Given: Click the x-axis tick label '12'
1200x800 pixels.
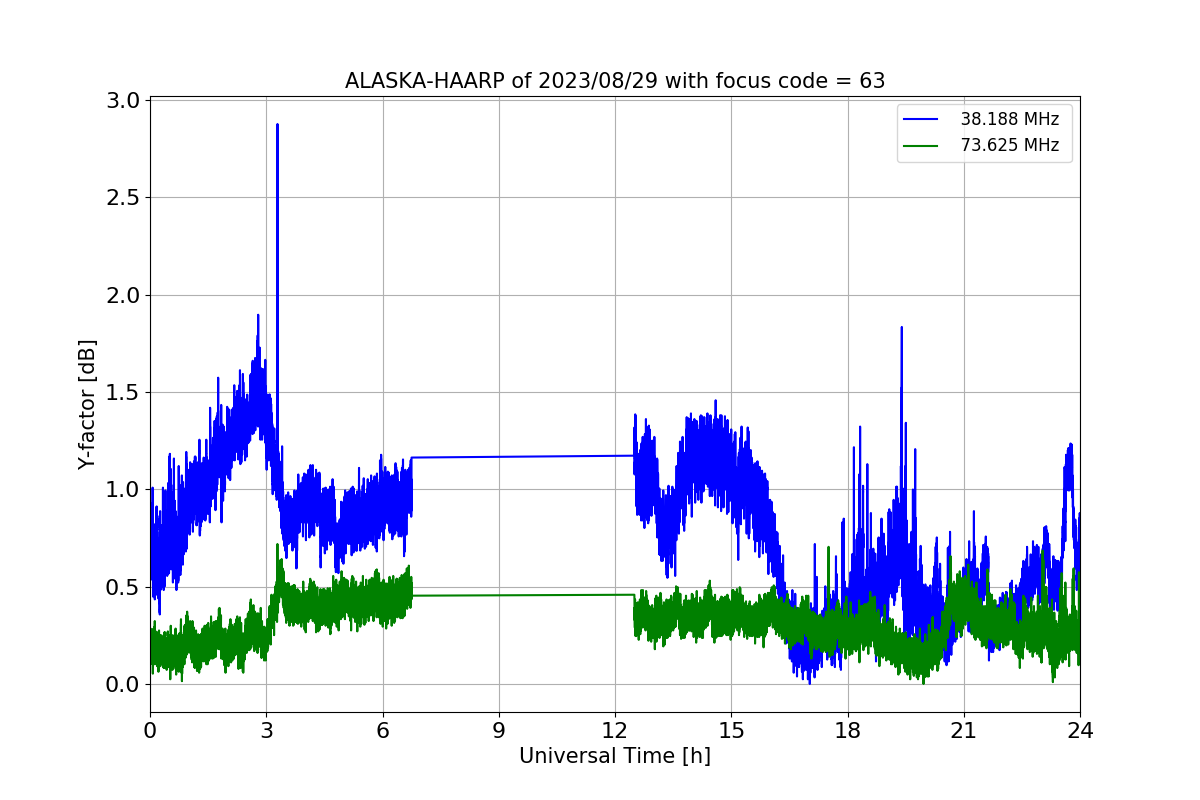Looking at the screenshot, I should point(615,730).
